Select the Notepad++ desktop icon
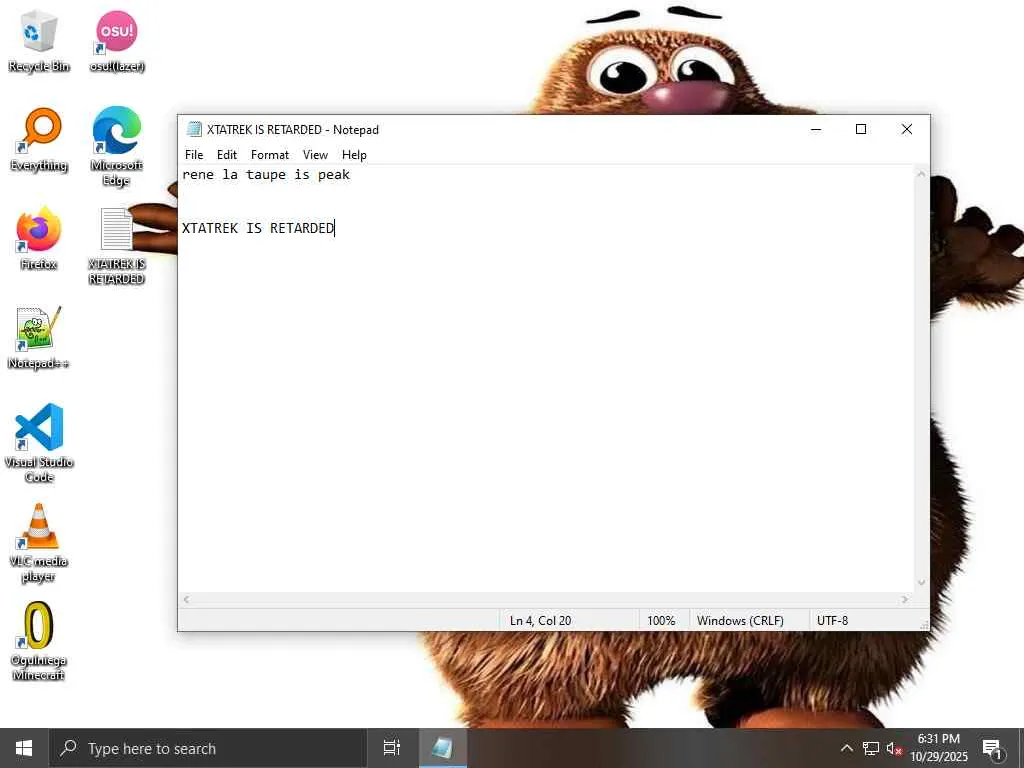Viewport: 1024px width, 768px height. coord(39,338)
